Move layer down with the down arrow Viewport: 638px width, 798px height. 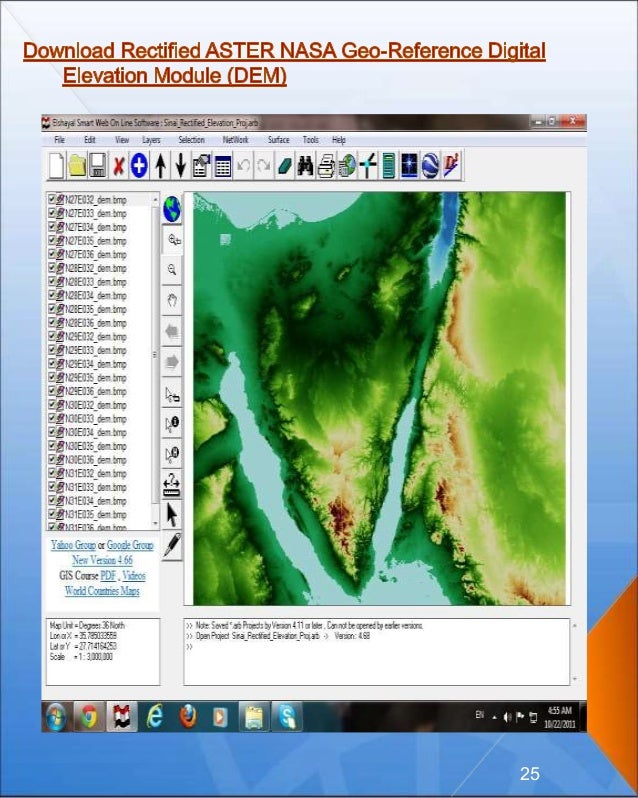coord(181,166)
